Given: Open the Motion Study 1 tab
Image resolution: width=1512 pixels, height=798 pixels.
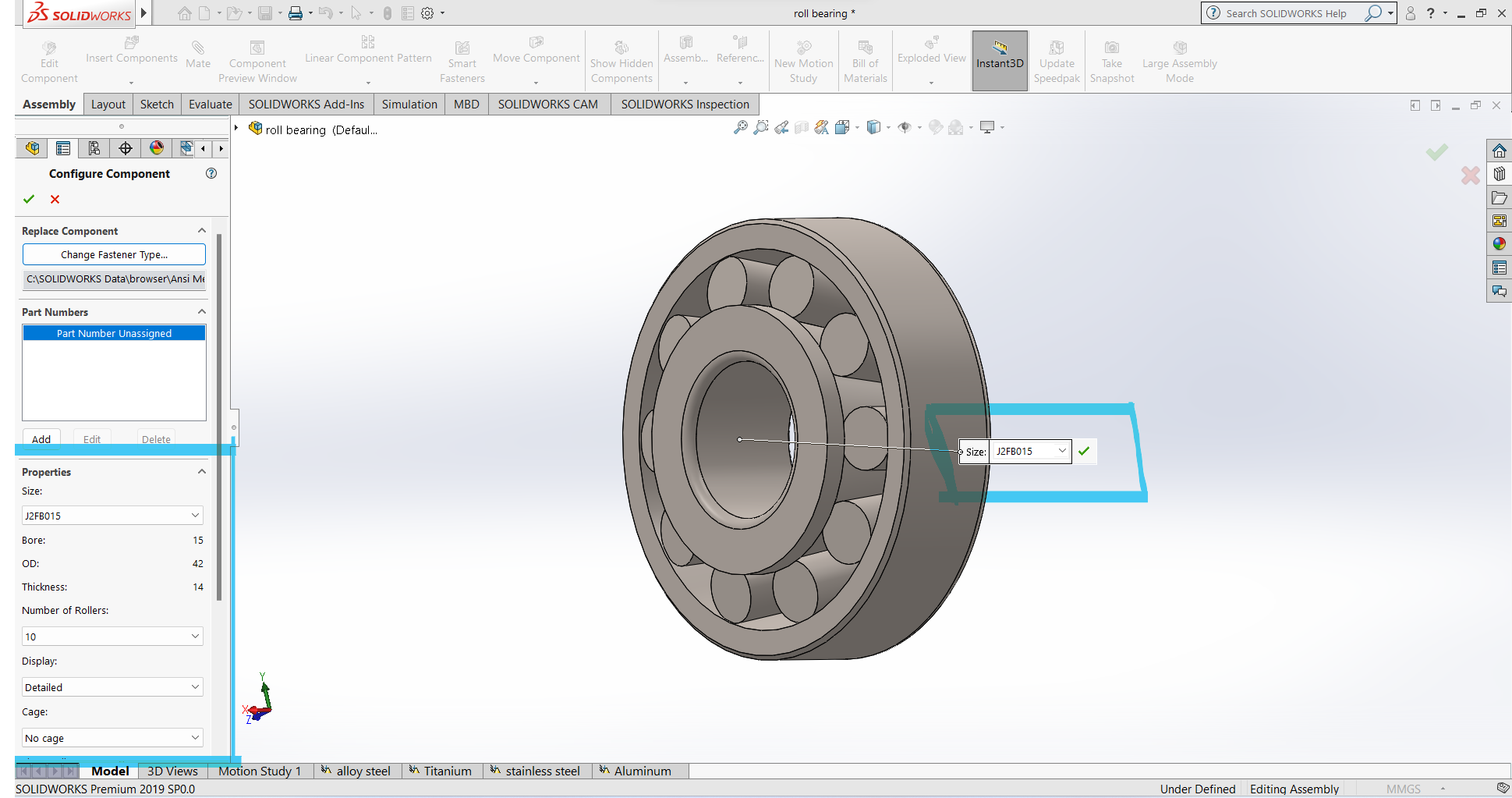Looking at the screenshot, I should (x=259, y=771).
